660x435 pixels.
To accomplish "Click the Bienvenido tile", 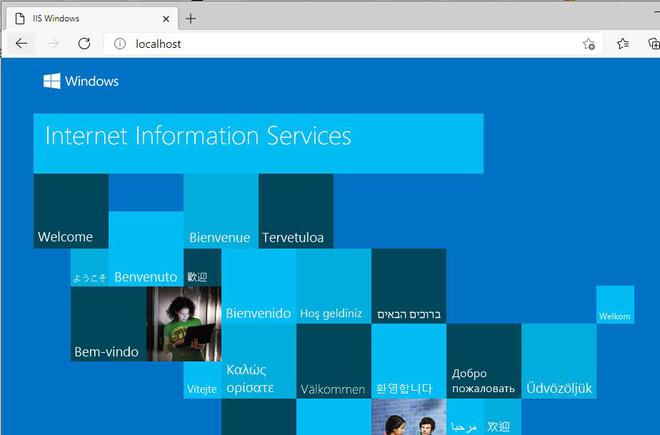I will tap(259, 286).
